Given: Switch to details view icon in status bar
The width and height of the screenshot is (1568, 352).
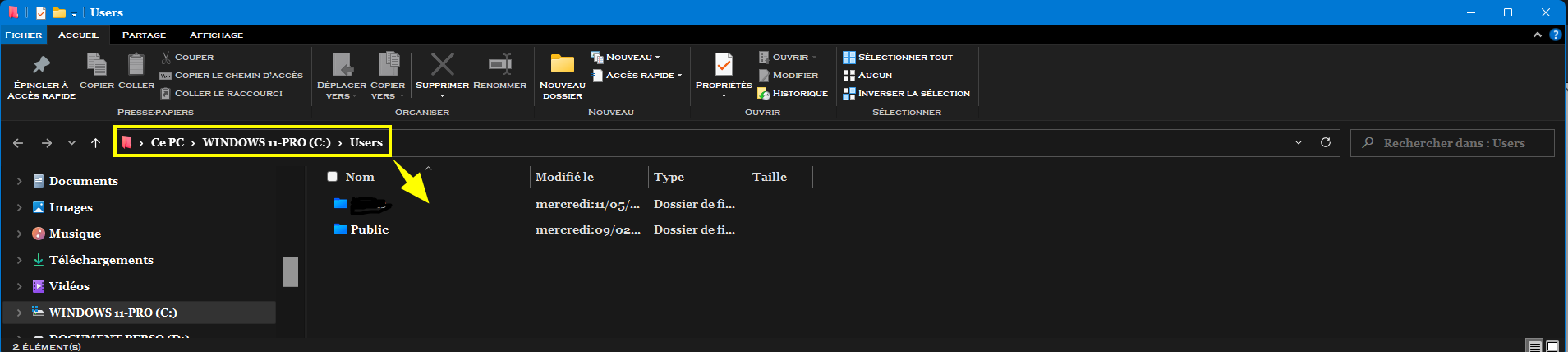Looking at the screenshot, I should pos(1534,346).
